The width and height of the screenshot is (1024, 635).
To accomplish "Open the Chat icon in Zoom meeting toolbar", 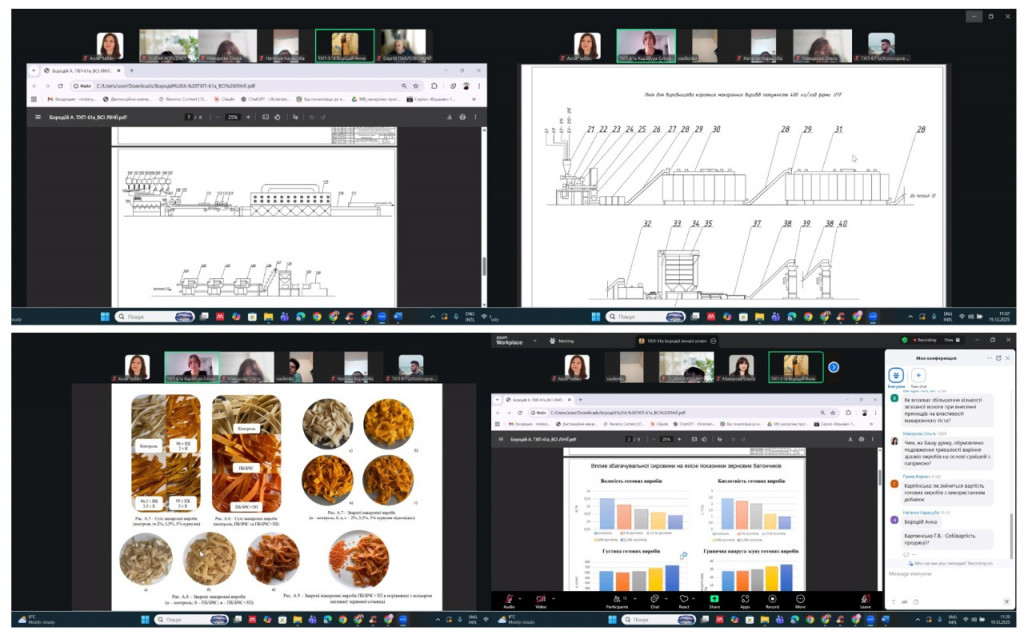I will pyautogui.click(x=655, y=599).
